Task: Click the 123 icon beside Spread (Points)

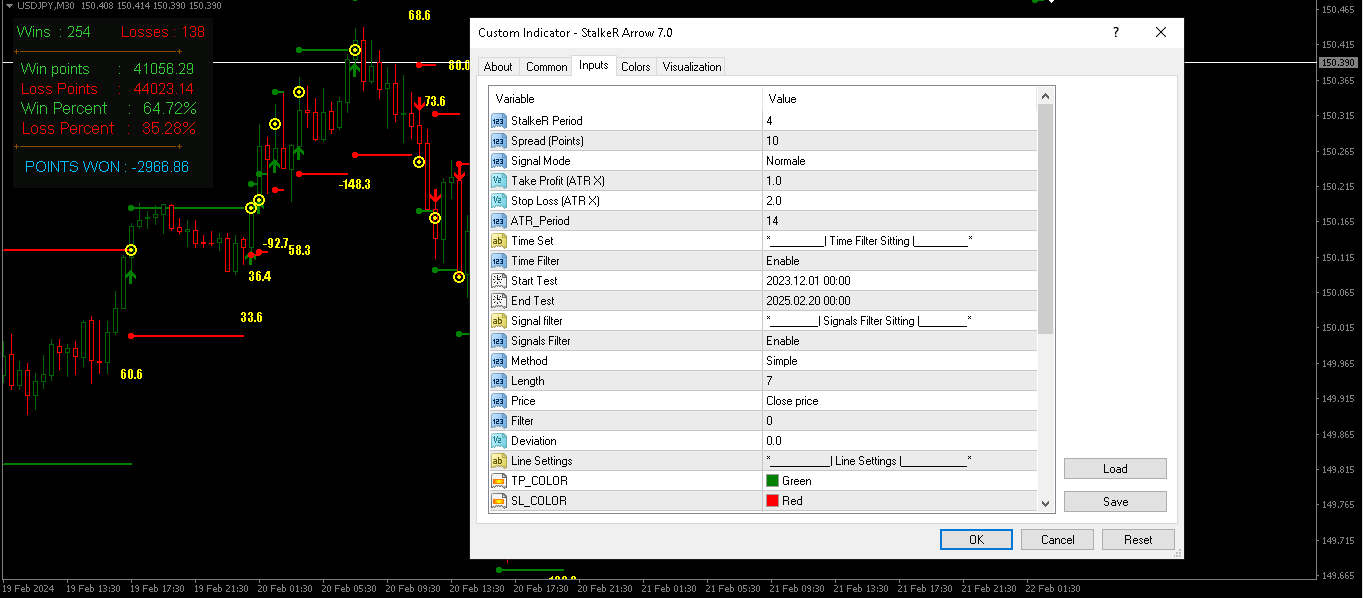Action: 498,140
